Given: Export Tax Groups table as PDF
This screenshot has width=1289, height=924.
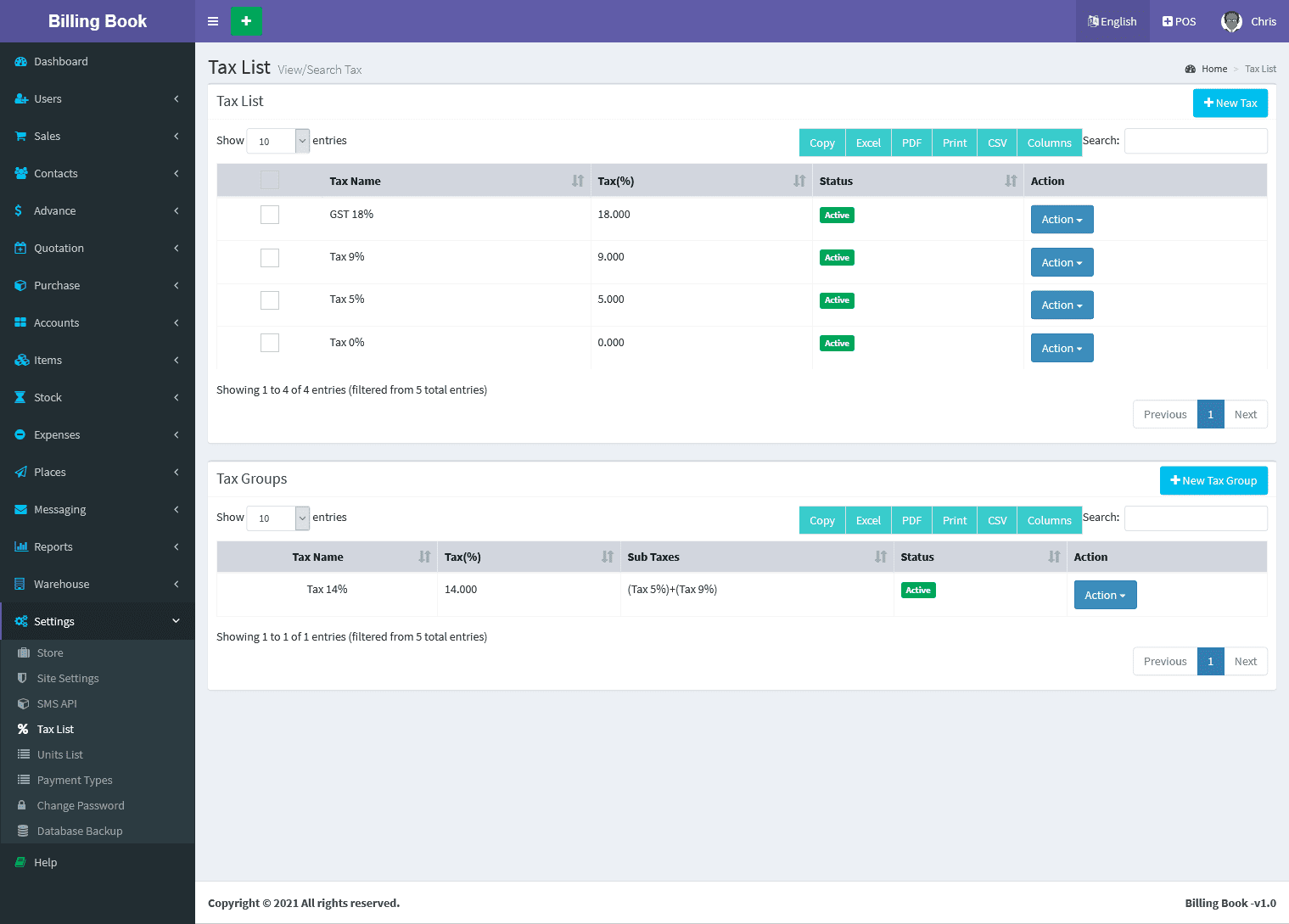Looking at the screenshot, I should [911, 520].
